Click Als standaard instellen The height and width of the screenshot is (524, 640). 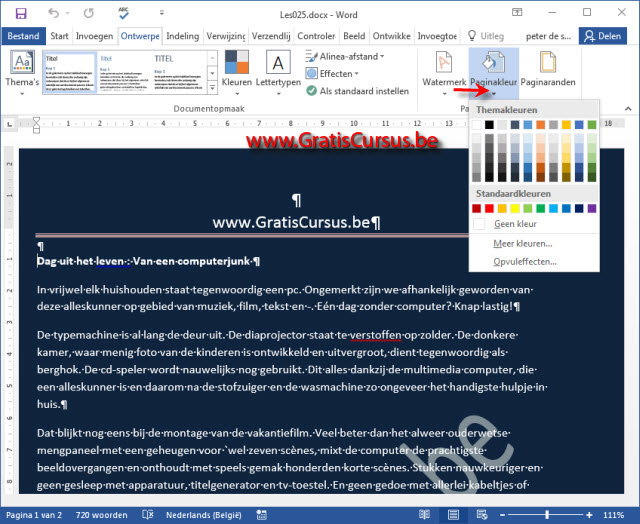tap(358, 91)
